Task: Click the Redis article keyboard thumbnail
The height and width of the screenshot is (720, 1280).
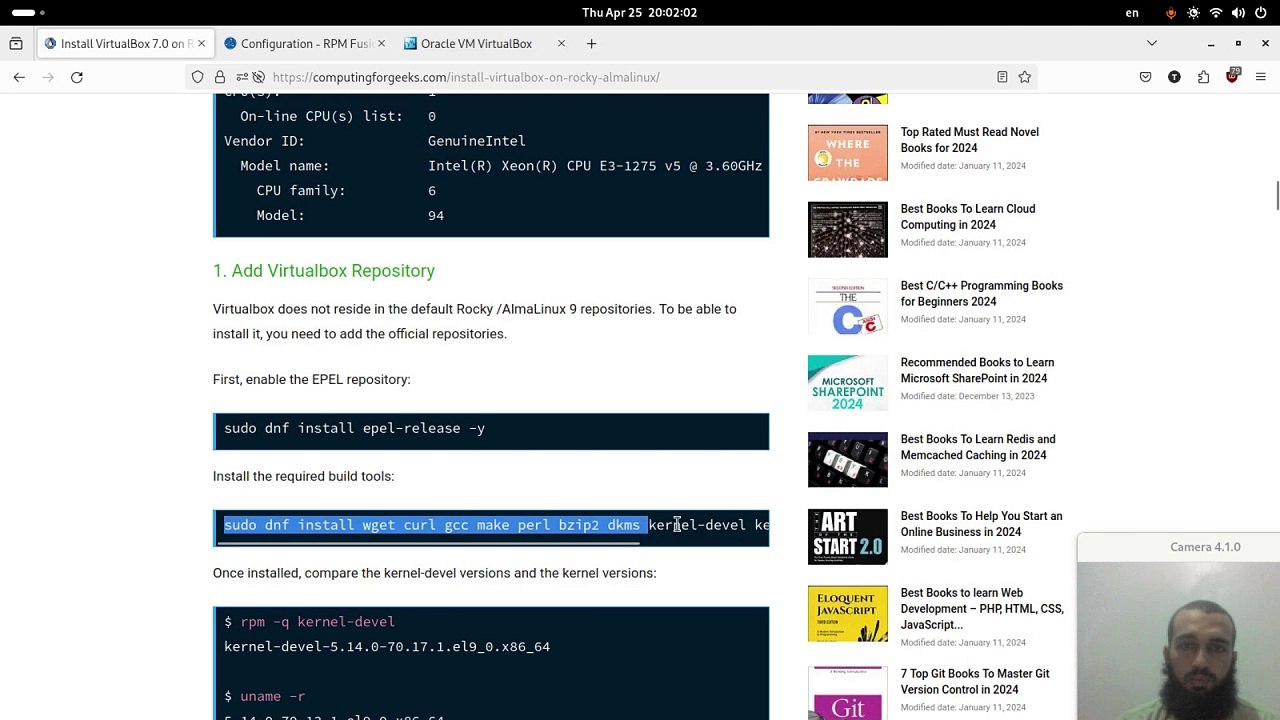Action: coord(847,460)
